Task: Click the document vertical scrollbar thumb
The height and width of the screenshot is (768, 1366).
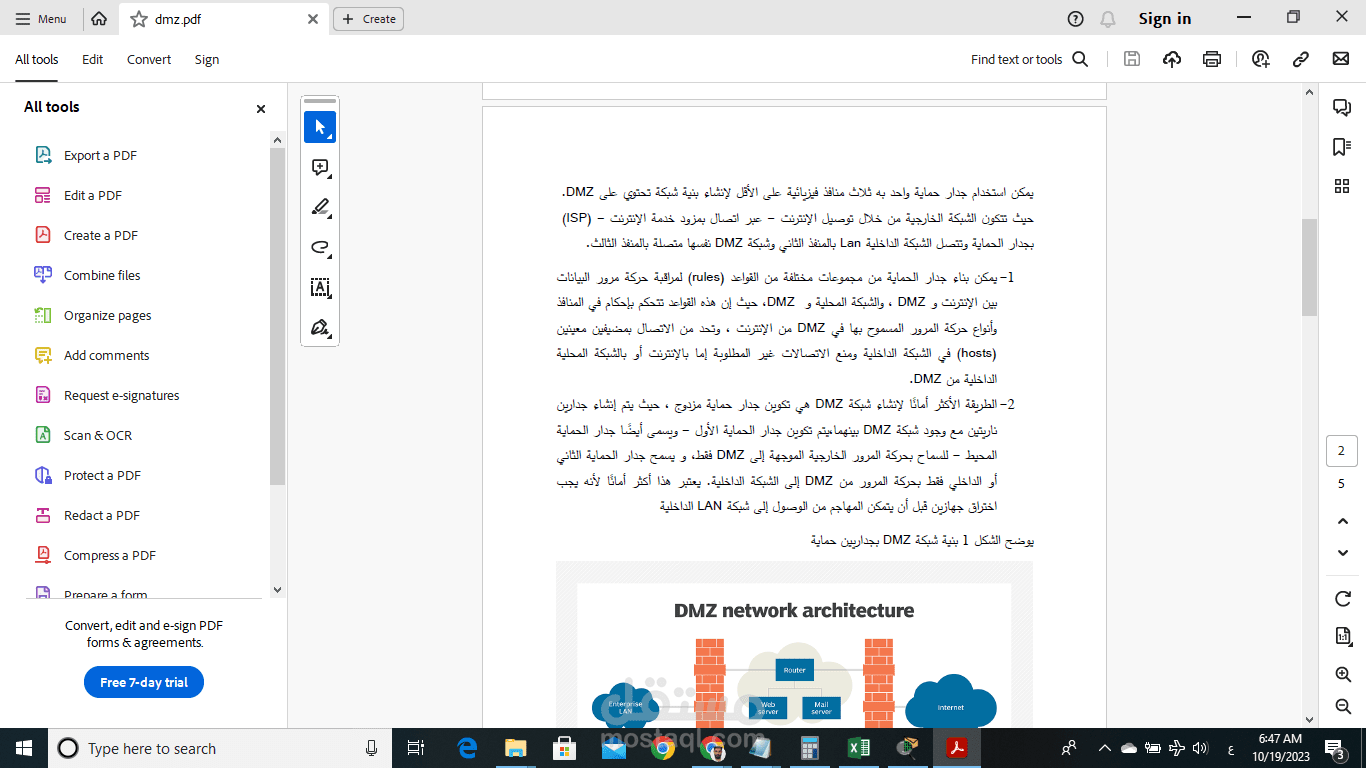Action: click(1309, 267)
